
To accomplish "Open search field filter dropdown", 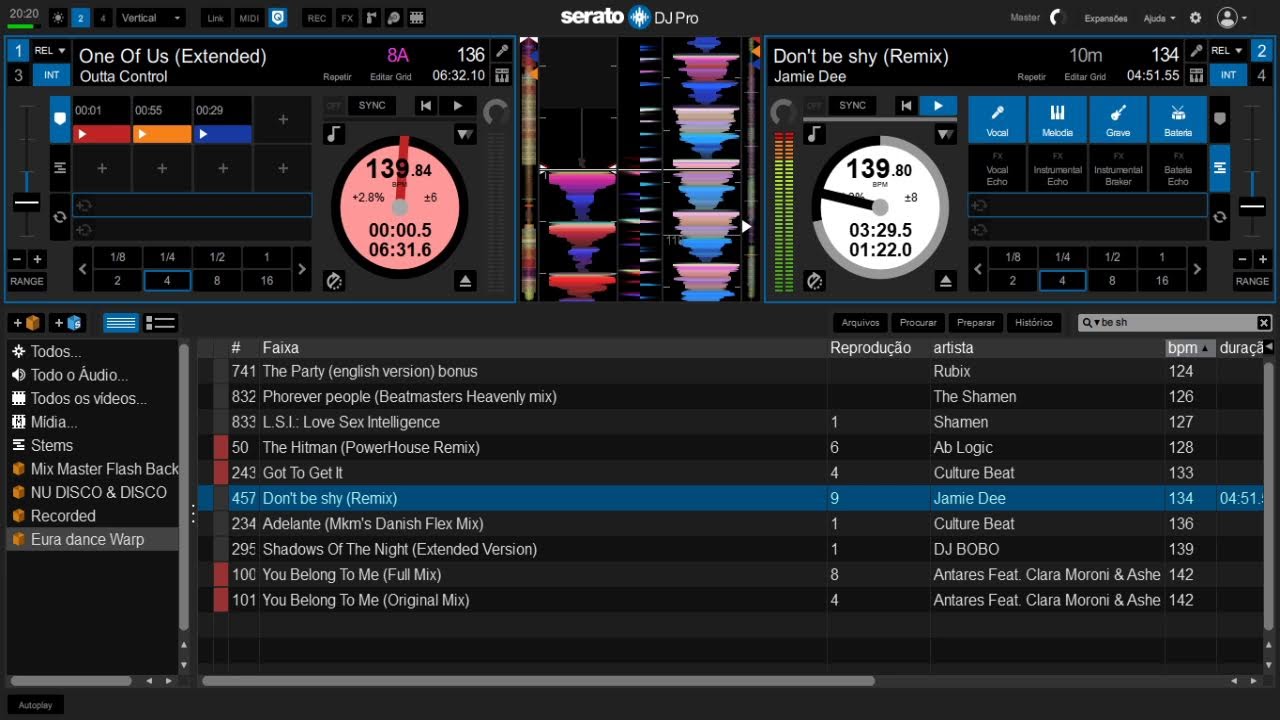I will tap(1091, 323).
